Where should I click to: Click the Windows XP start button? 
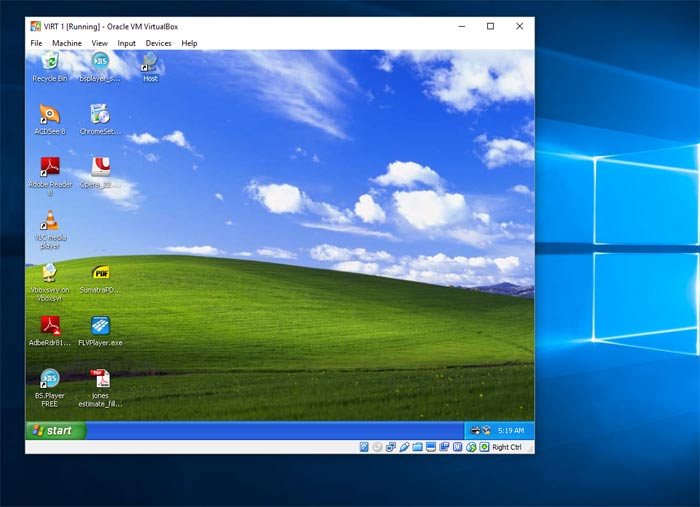coord(55,431)
